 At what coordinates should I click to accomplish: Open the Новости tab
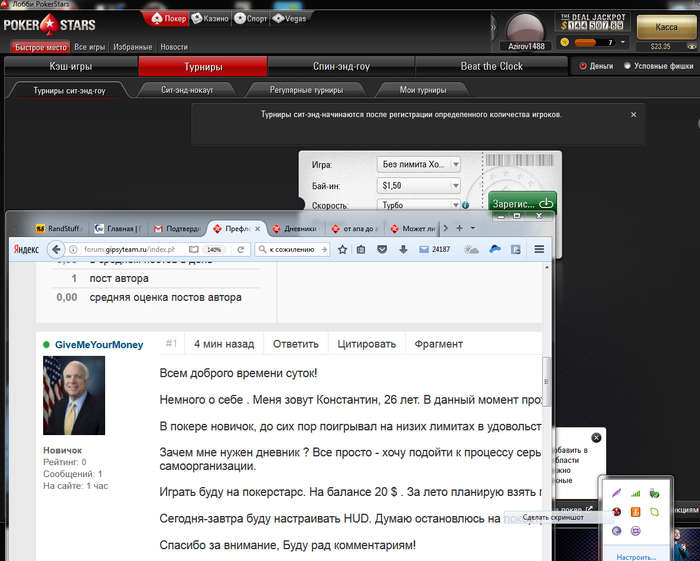pos(174,47)
